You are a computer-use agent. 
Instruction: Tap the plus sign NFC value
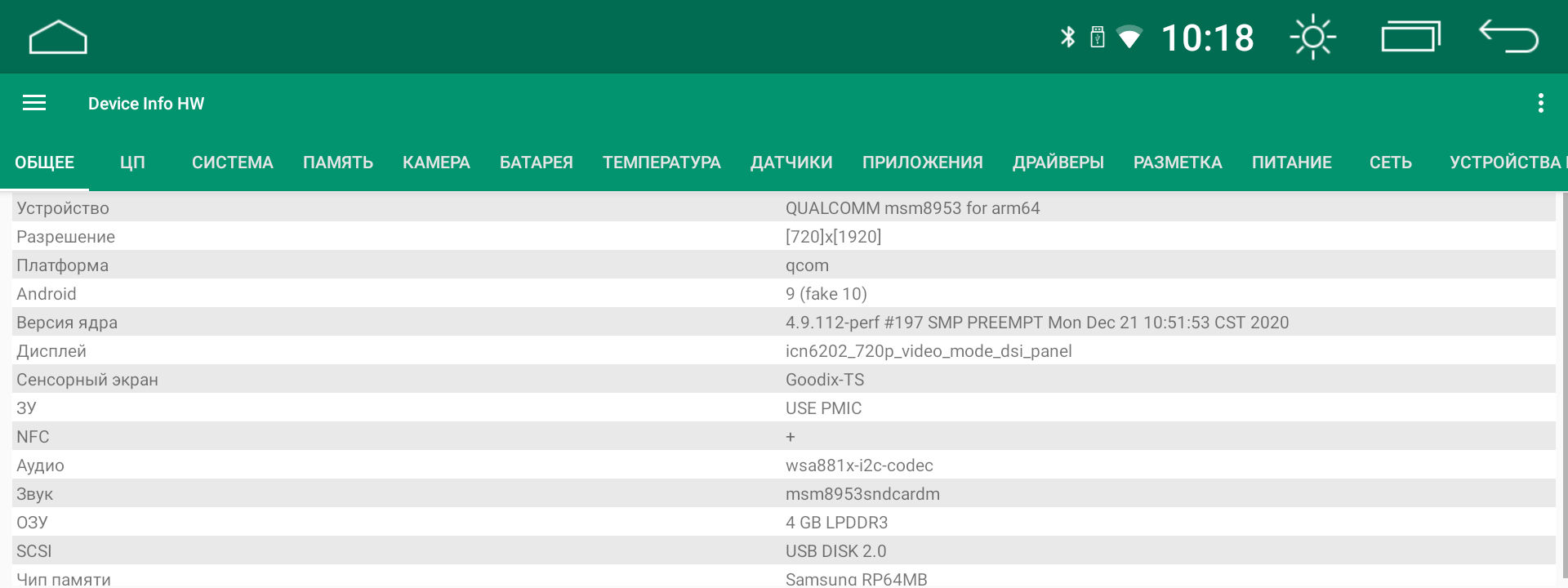click(x=791, y=437)
